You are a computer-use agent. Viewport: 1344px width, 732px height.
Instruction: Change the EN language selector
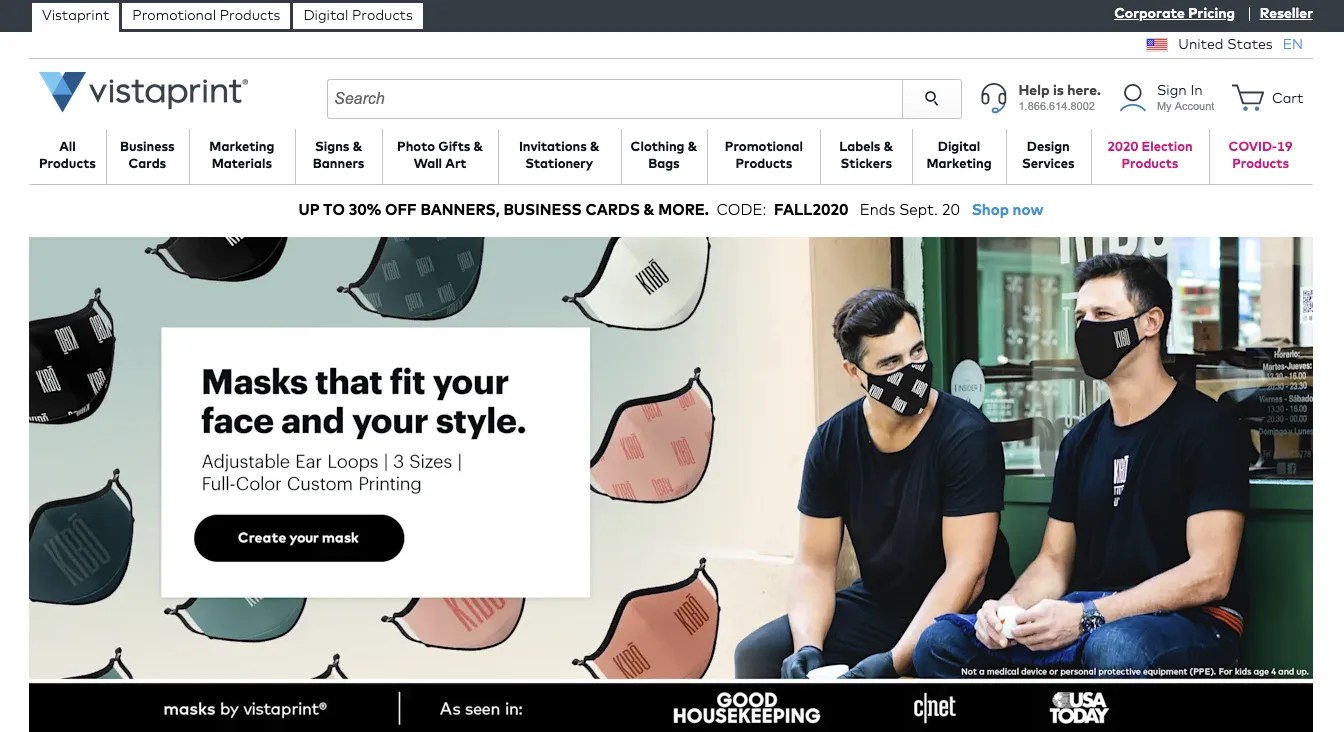1293,44
